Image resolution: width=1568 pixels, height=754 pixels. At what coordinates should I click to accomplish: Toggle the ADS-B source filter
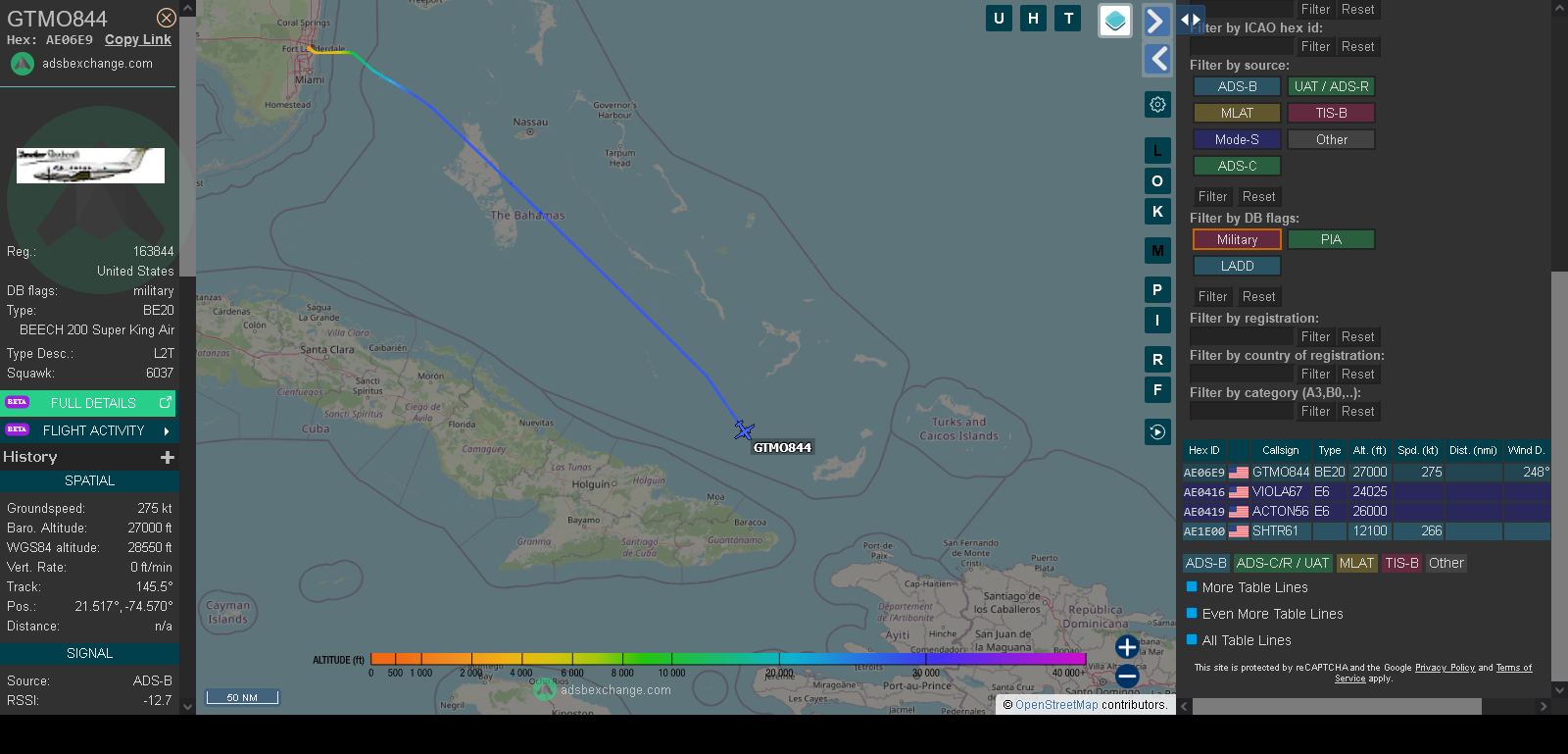(1237, 86)
